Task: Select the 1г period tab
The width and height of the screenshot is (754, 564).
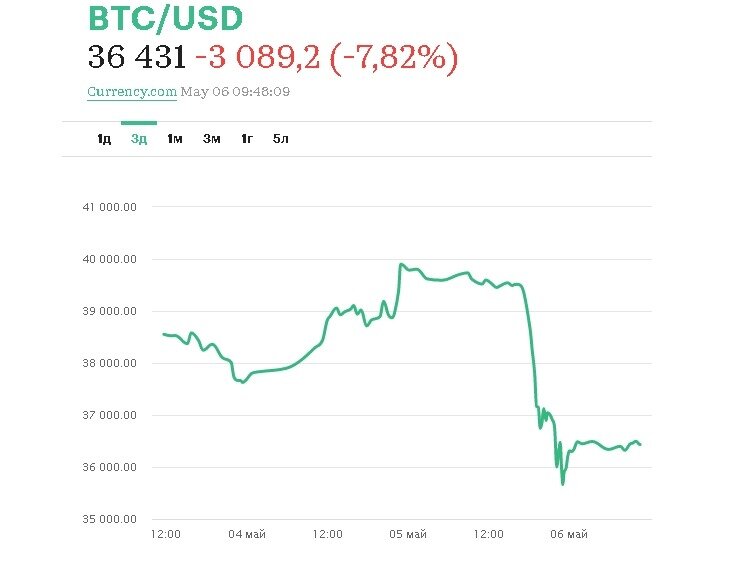Action: tap(246, 138)
